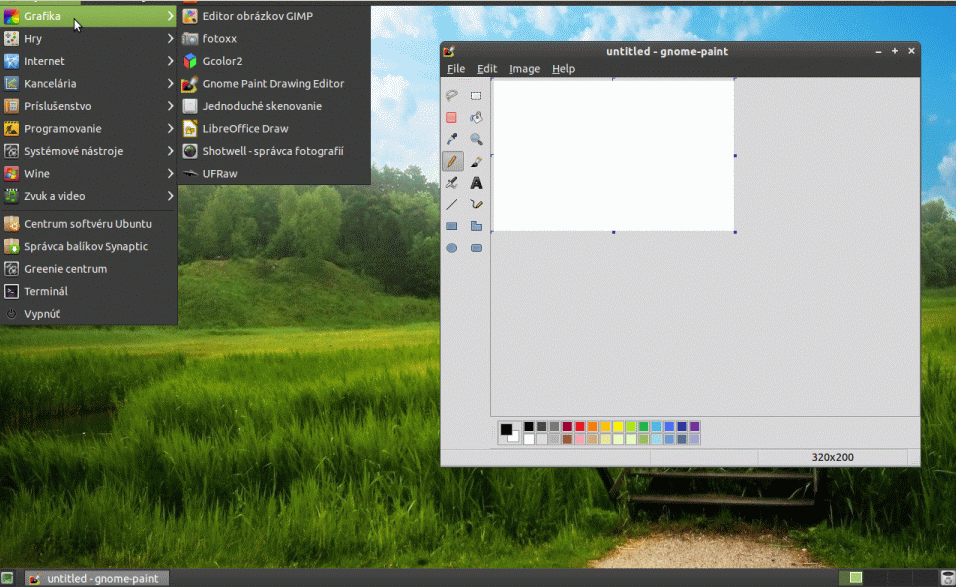This screenshot has width=956, height=588.
Task: Expand the Zvuk a video submenu arrow
Action: (x=170, y=196)
